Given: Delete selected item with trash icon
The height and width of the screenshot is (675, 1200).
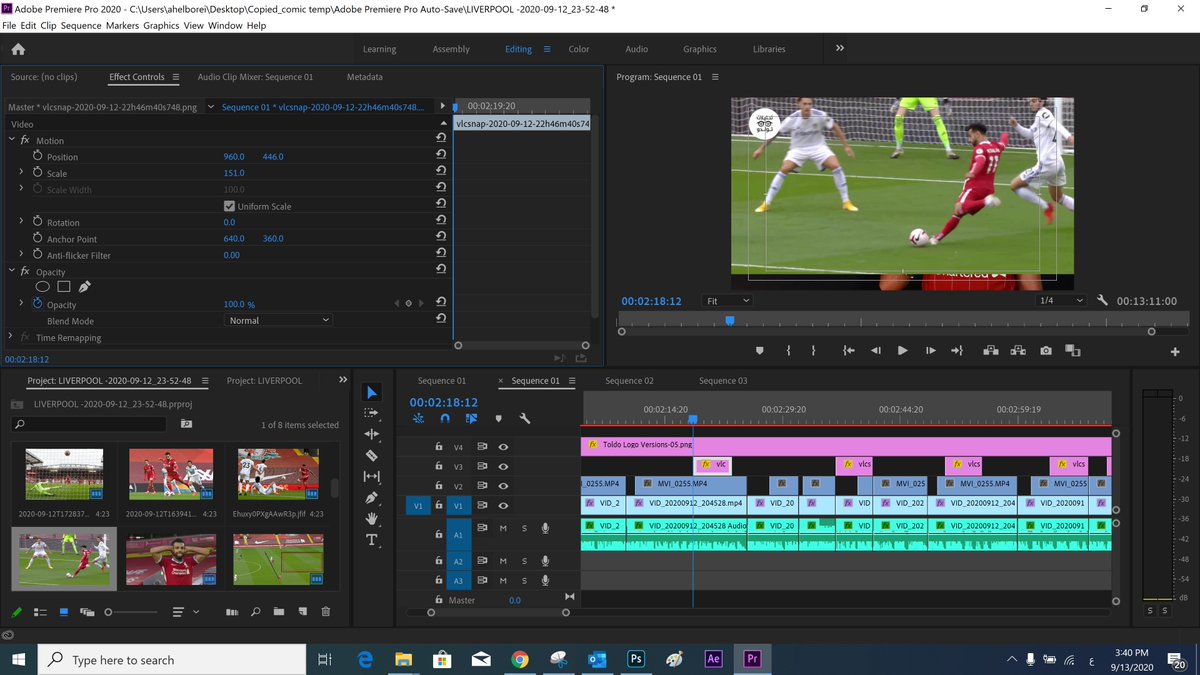Looking at the screenshot, I should click(x=325, y=611).
